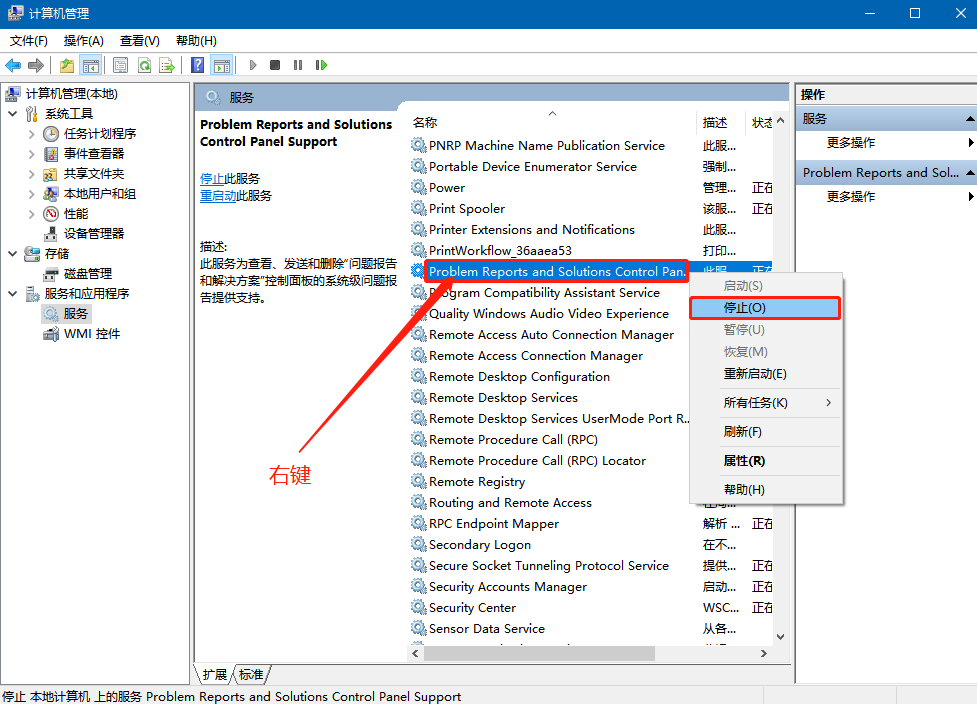
Task: Open help using the question mark icon
Action: point(197,64)
